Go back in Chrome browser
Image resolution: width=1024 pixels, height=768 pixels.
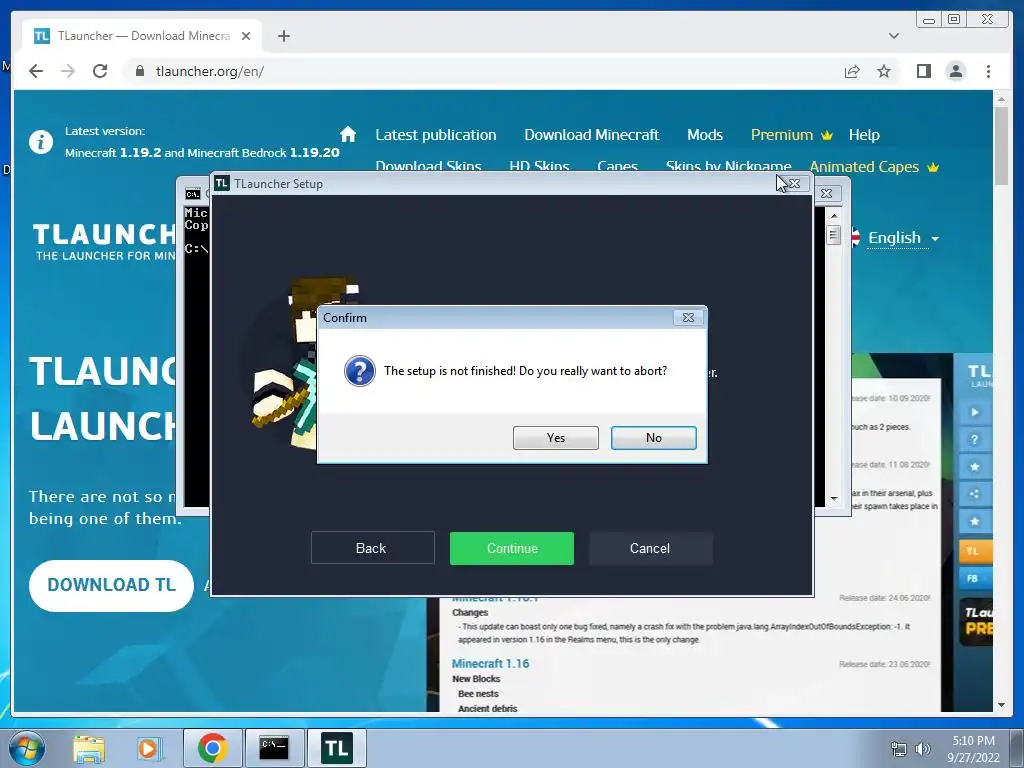click(36, 71)
